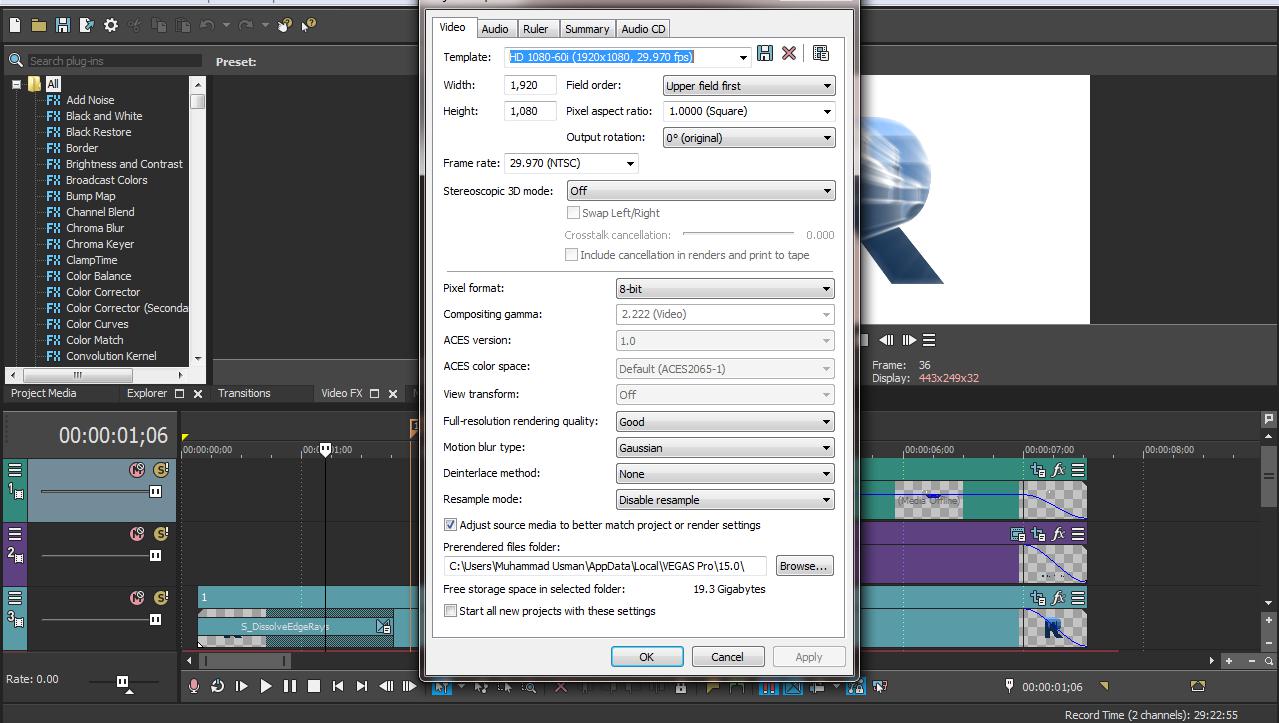Browse for a prerendered files folder
The height and width of the screenshot is (723, 1279).
pyautogui.click(x=804, y=566)
